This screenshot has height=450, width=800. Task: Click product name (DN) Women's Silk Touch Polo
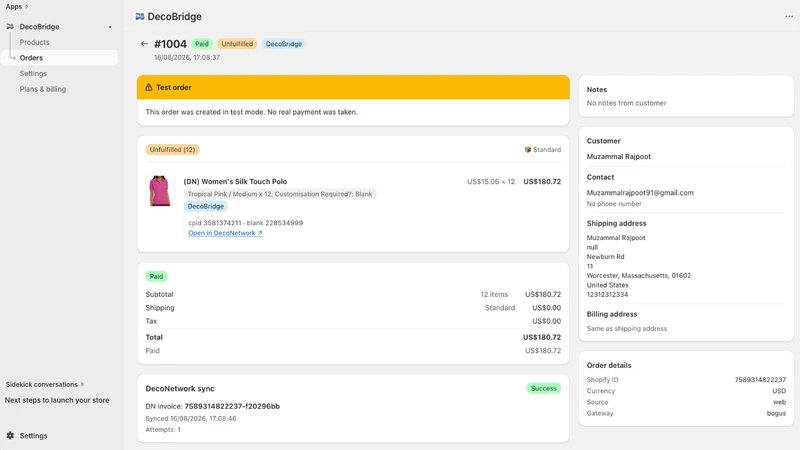coord(235,181)
